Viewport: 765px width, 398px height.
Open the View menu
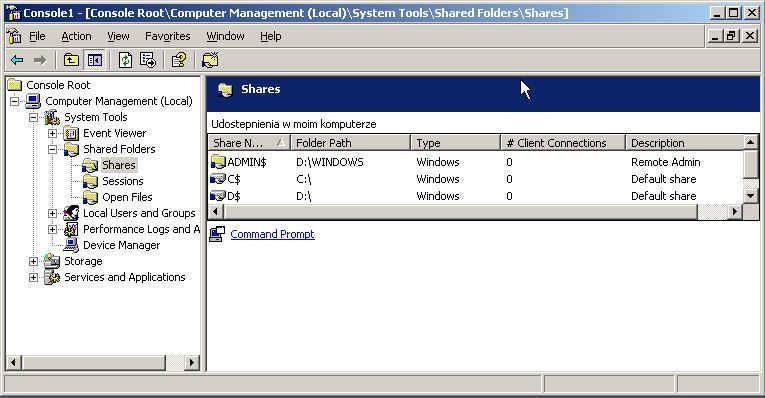point(118,36)
